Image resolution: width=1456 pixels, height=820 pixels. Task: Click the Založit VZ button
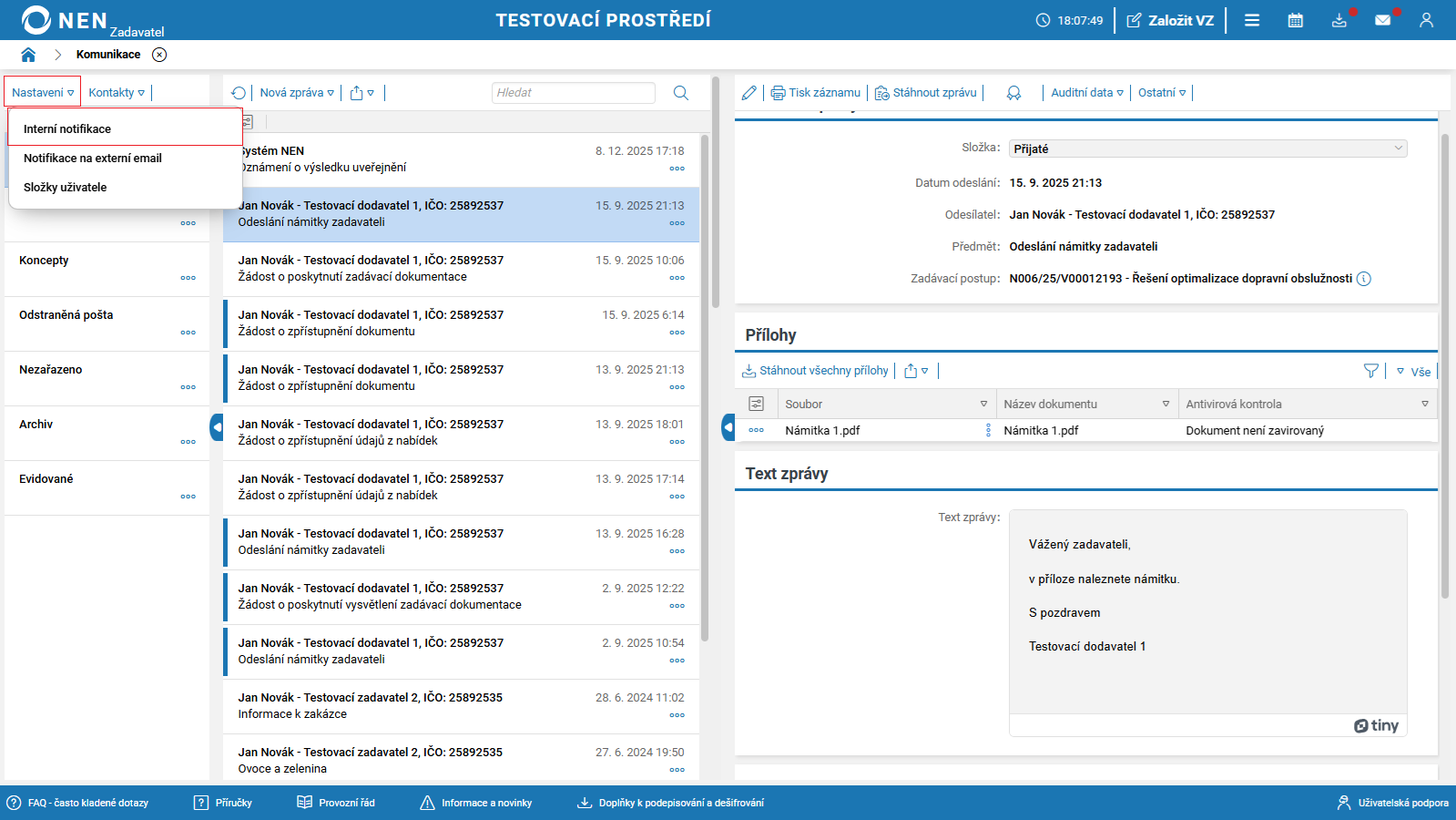click(x=1170, y=20)
